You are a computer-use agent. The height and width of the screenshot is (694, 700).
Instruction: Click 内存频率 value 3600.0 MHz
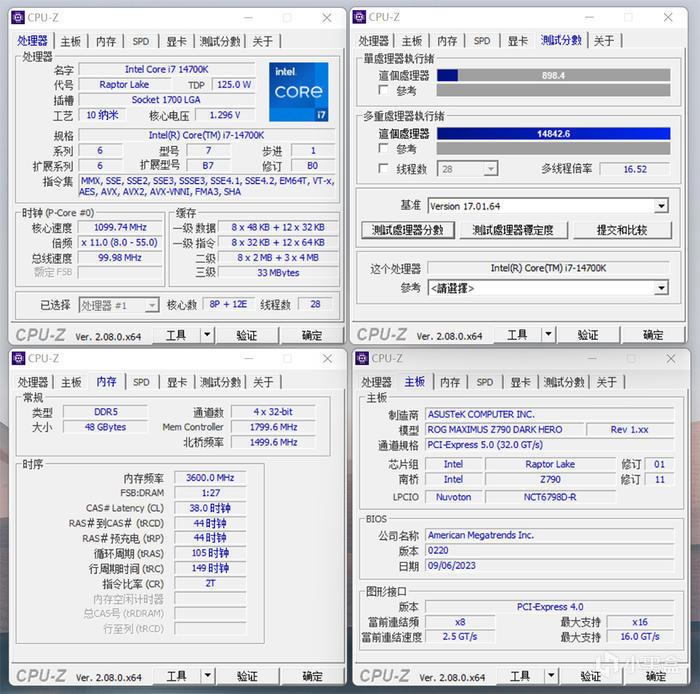coord(210,478)
